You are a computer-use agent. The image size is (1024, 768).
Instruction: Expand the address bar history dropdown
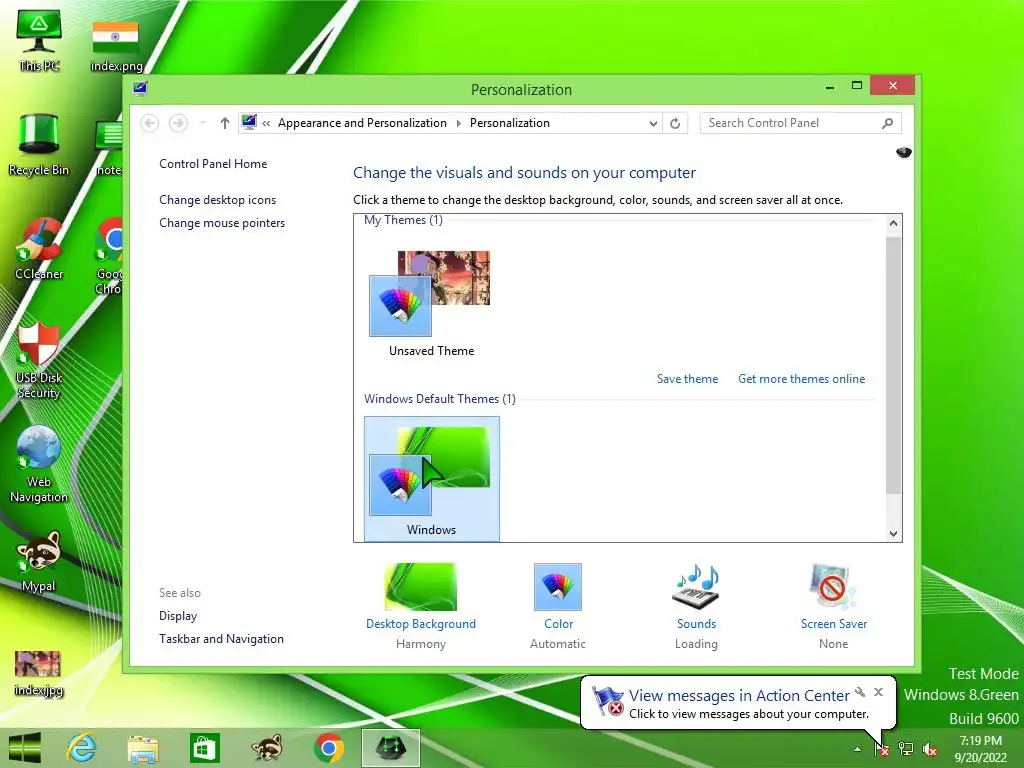(652, 123)
